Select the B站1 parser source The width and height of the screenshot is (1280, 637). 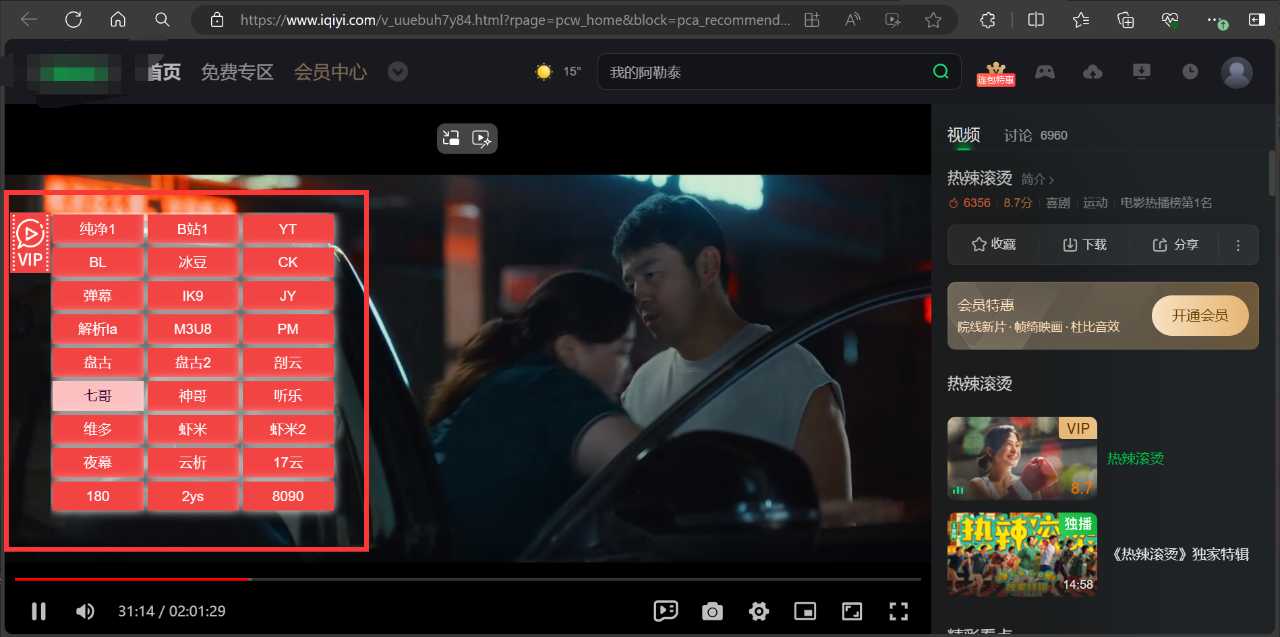(193, 229)
